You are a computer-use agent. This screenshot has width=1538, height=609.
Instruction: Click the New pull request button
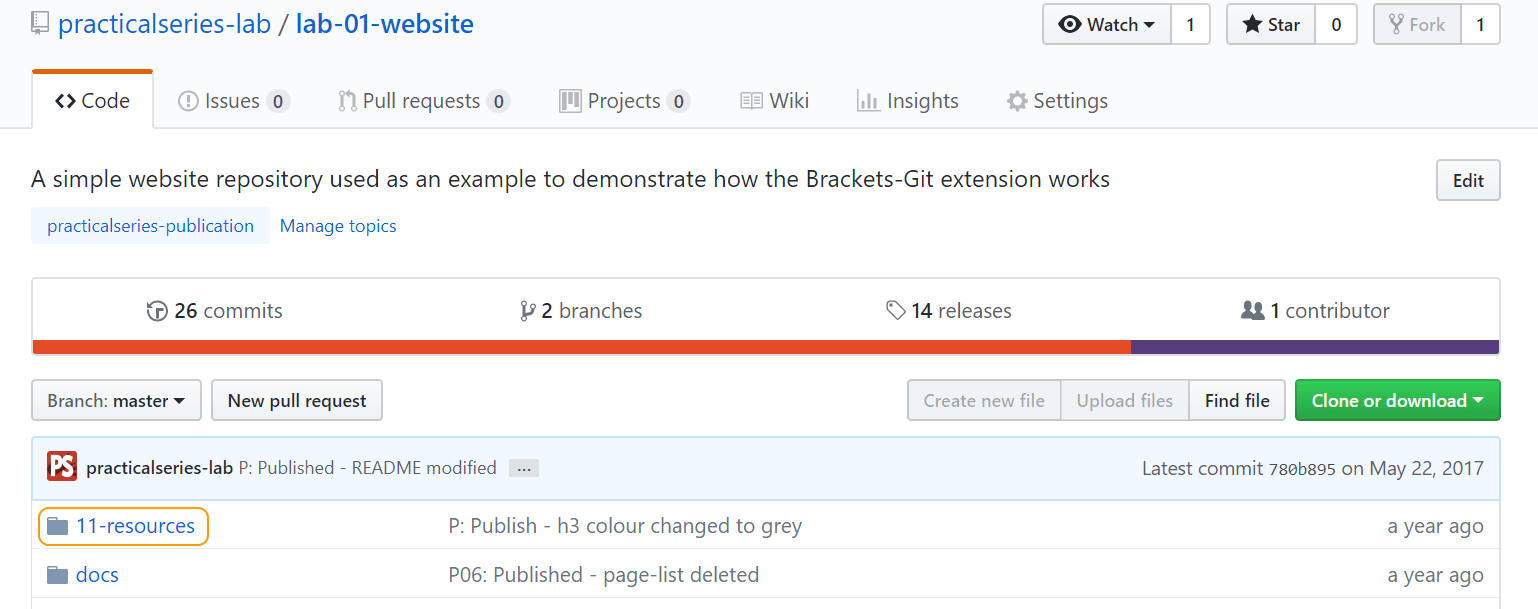point(297,400)
